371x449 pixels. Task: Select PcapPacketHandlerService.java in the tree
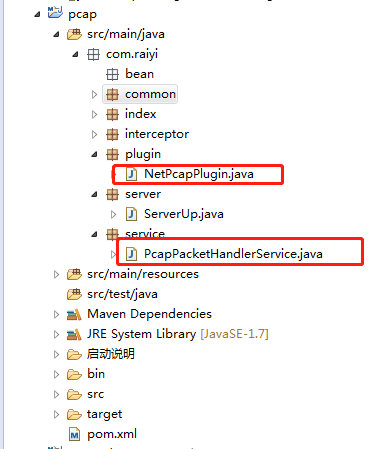(233, 254)
